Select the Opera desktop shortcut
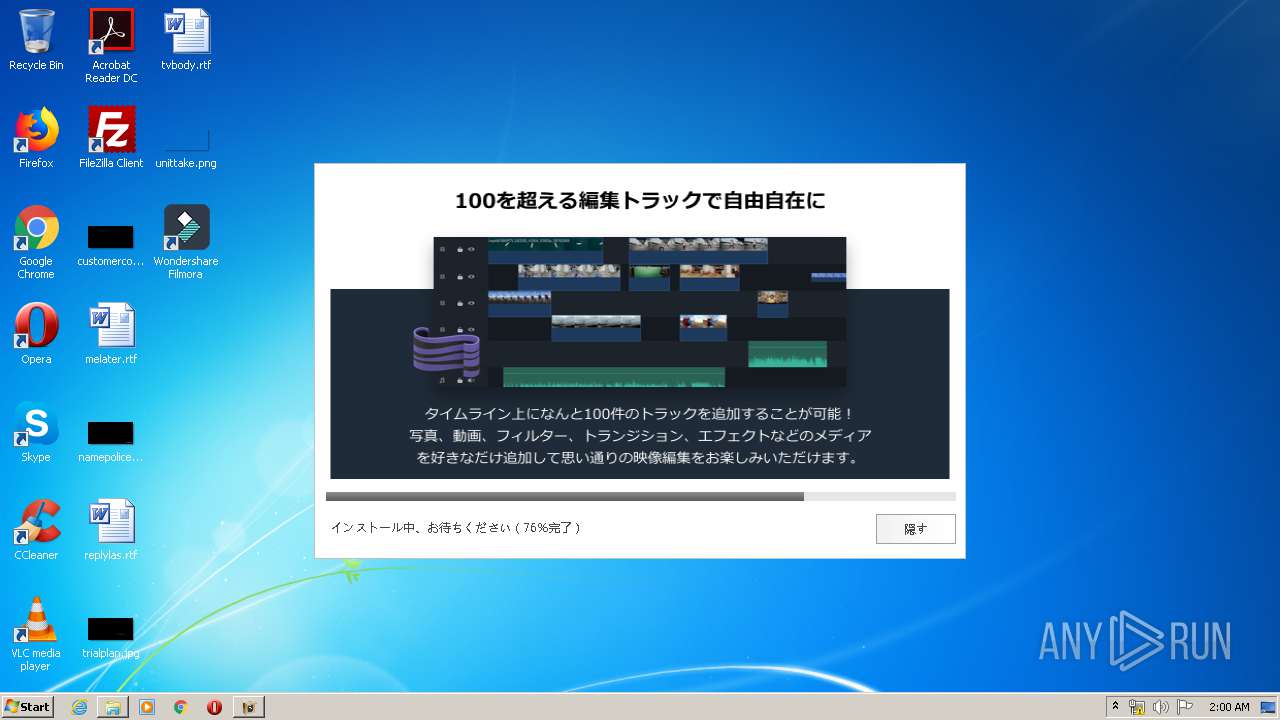The image size is (1280, 720). pos(36,334)
